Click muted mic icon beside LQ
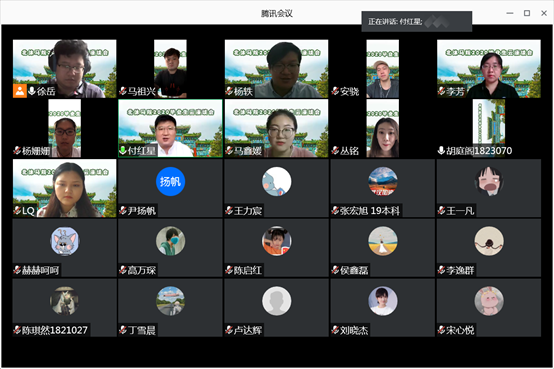This screenshot has width=554, height=369. (17, 211)
